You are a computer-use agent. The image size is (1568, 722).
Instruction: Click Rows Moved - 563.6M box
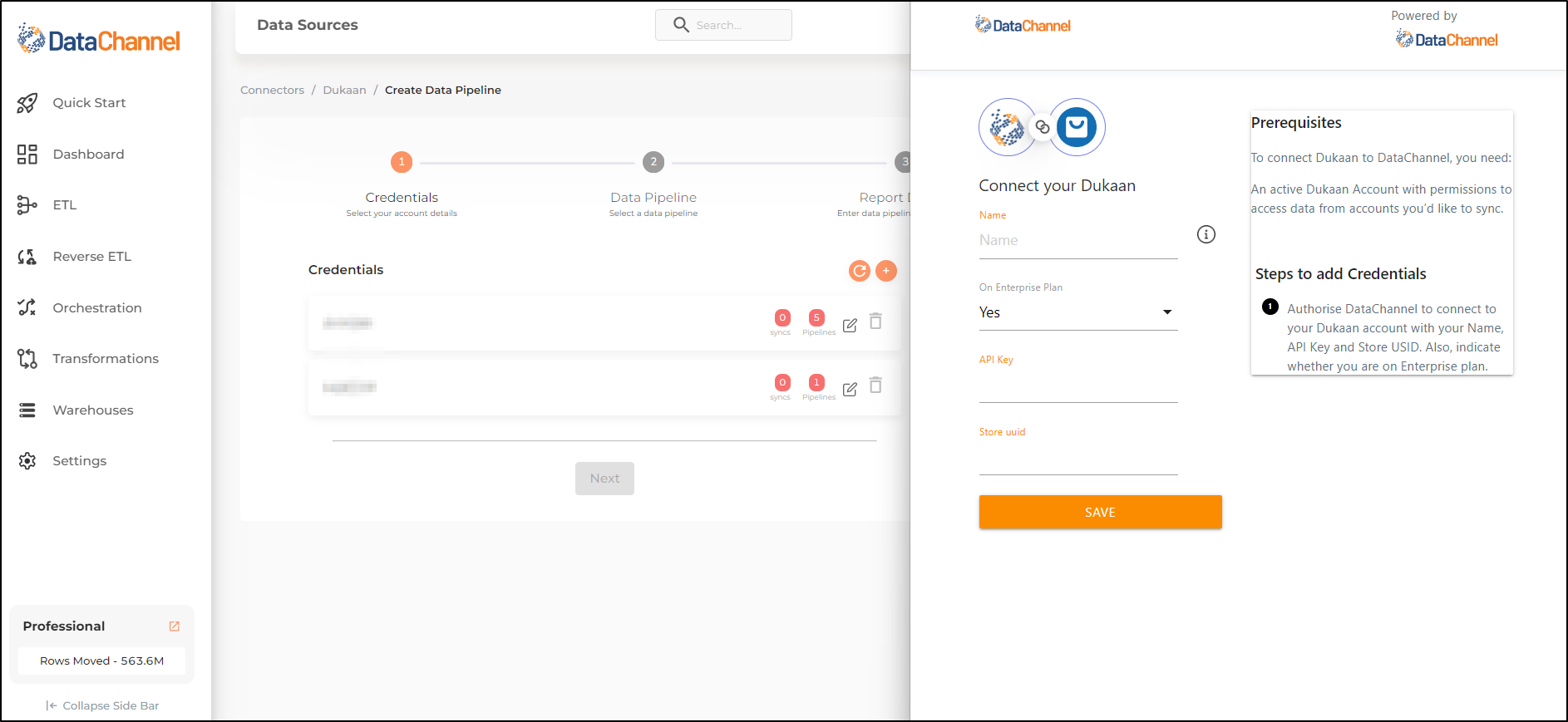[x=101, y=661]
